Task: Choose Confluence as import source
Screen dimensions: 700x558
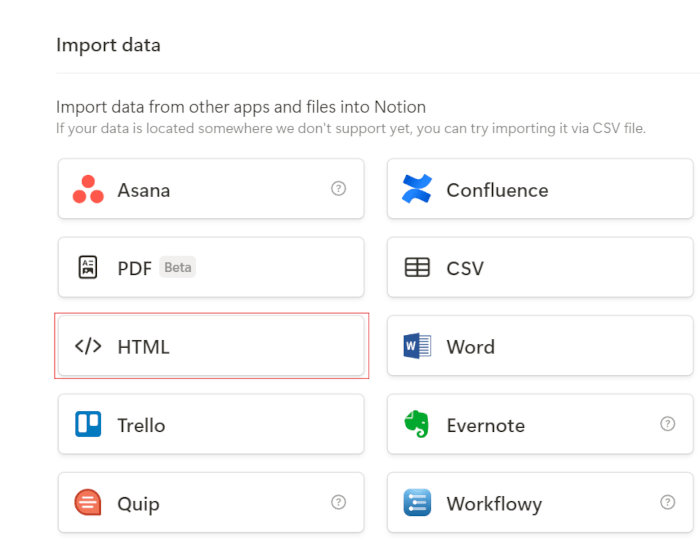Action: click(x=540, y=189)
